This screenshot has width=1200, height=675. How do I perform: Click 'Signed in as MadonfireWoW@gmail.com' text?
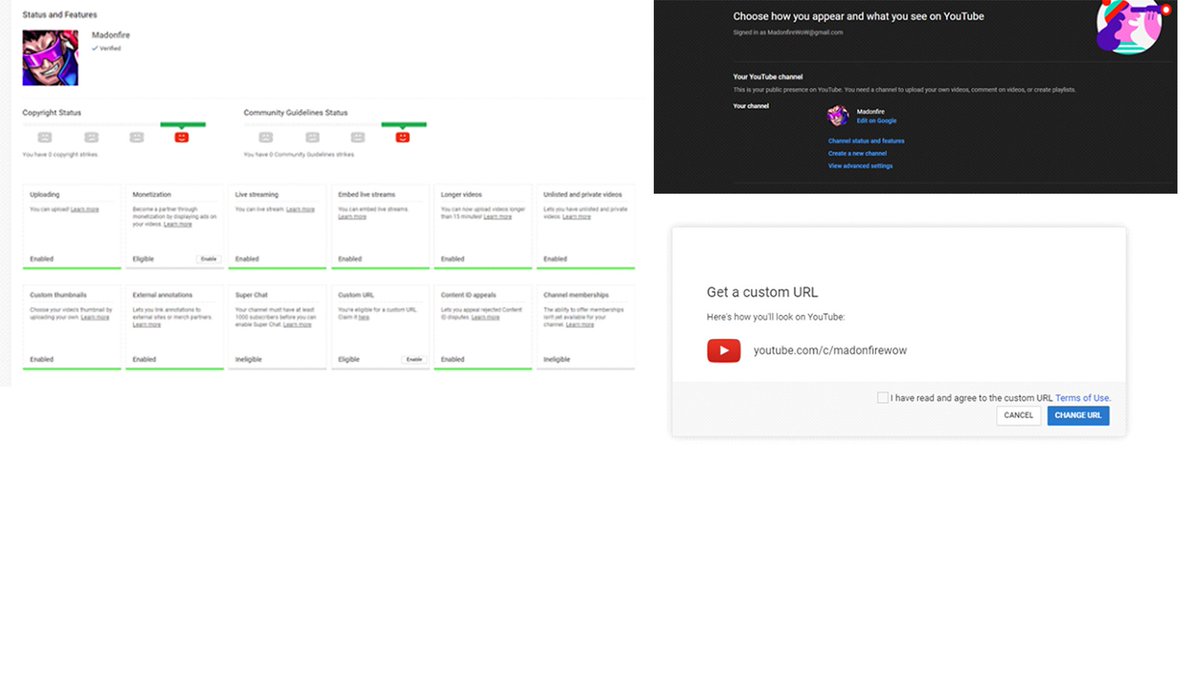pos(788,32)
